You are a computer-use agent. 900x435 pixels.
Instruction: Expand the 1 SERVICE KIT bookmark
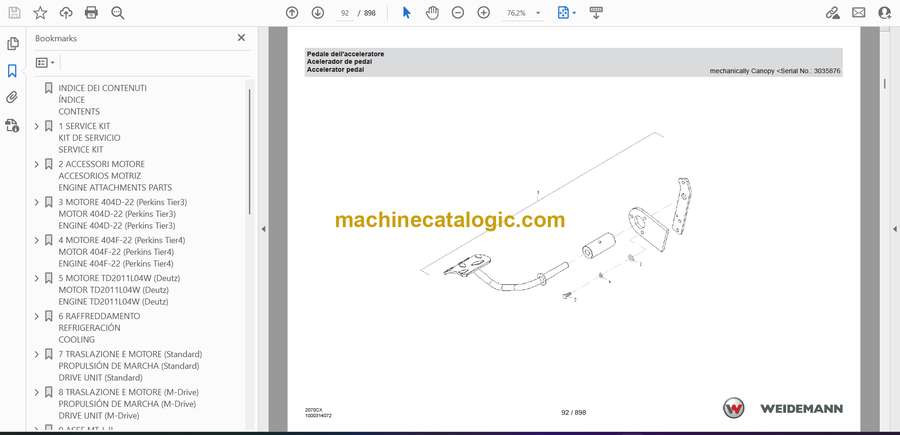pyautogui.click(x=37, y=126)
